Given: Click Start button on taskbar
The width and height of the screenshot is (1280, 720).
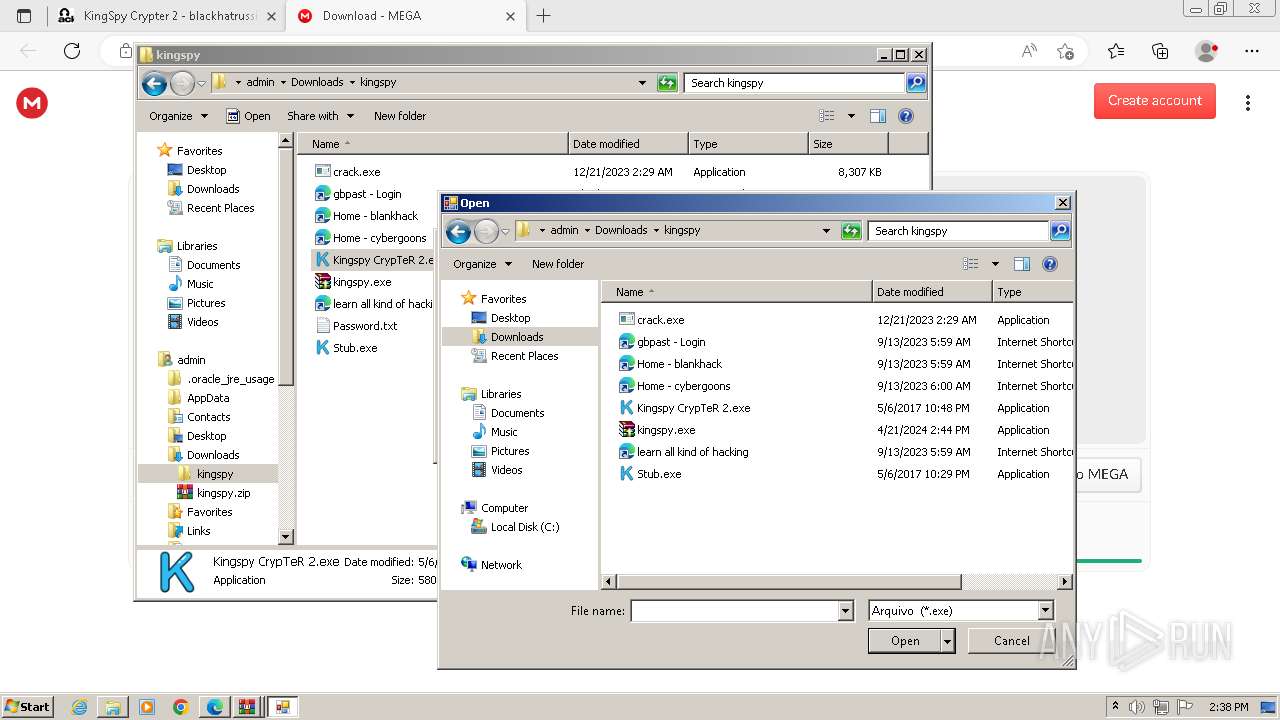Looking at the screenshot, I should coord(27,707).
